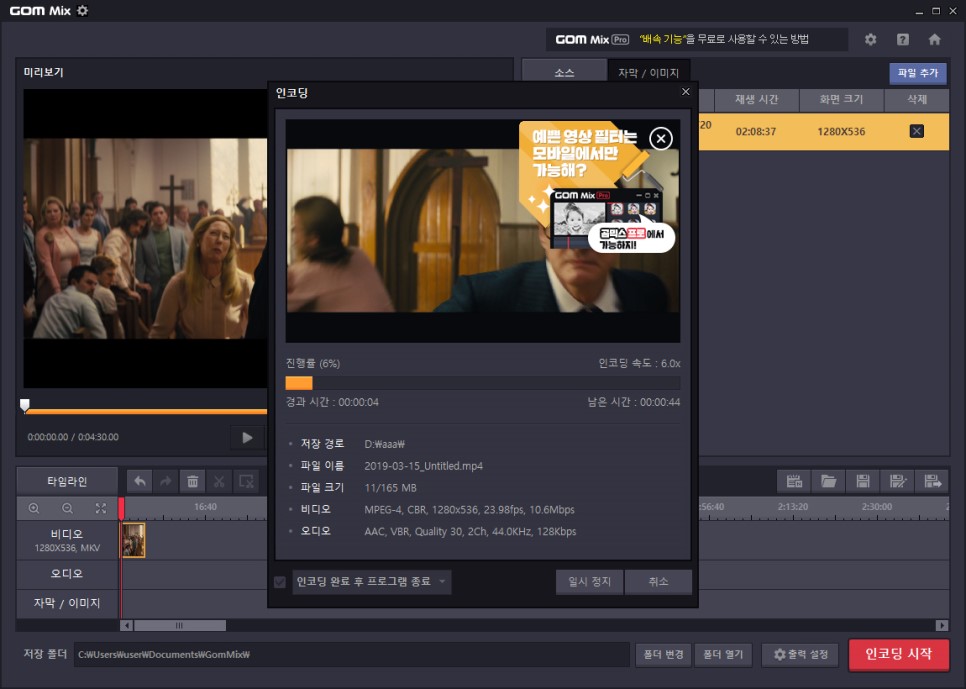Open the after-encoding action dropdown

click(371, 582)
